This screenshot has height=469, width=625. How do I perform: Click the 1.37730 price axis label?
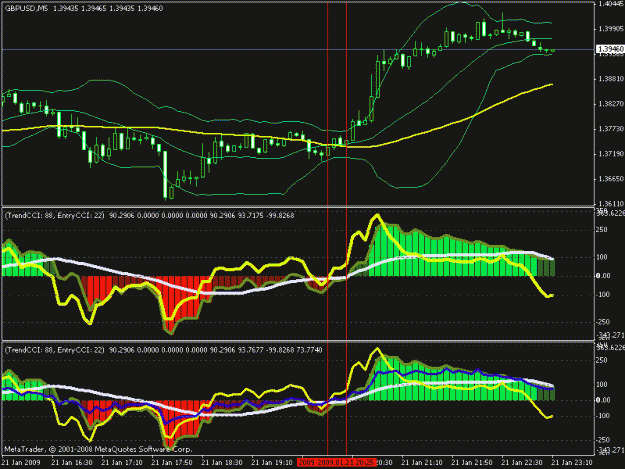tap(611, 129)
